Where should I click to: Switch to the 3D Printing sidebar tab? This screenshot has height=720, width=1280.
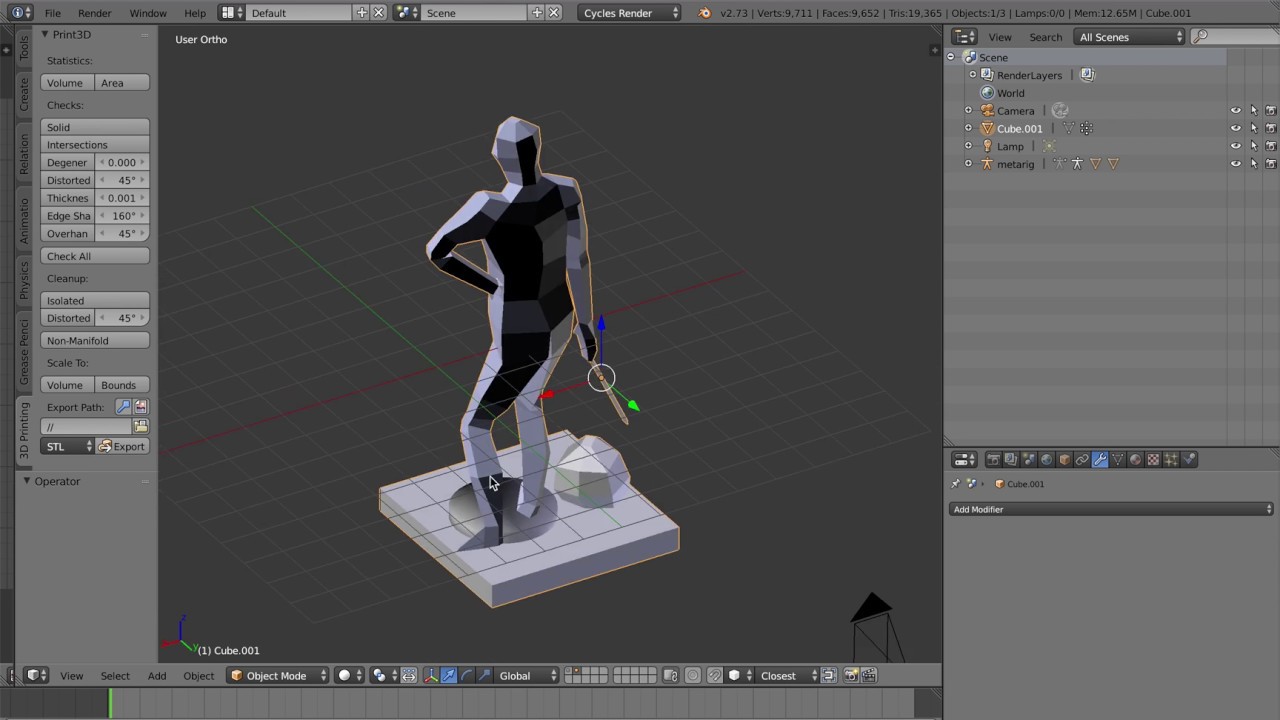point(24,431)
